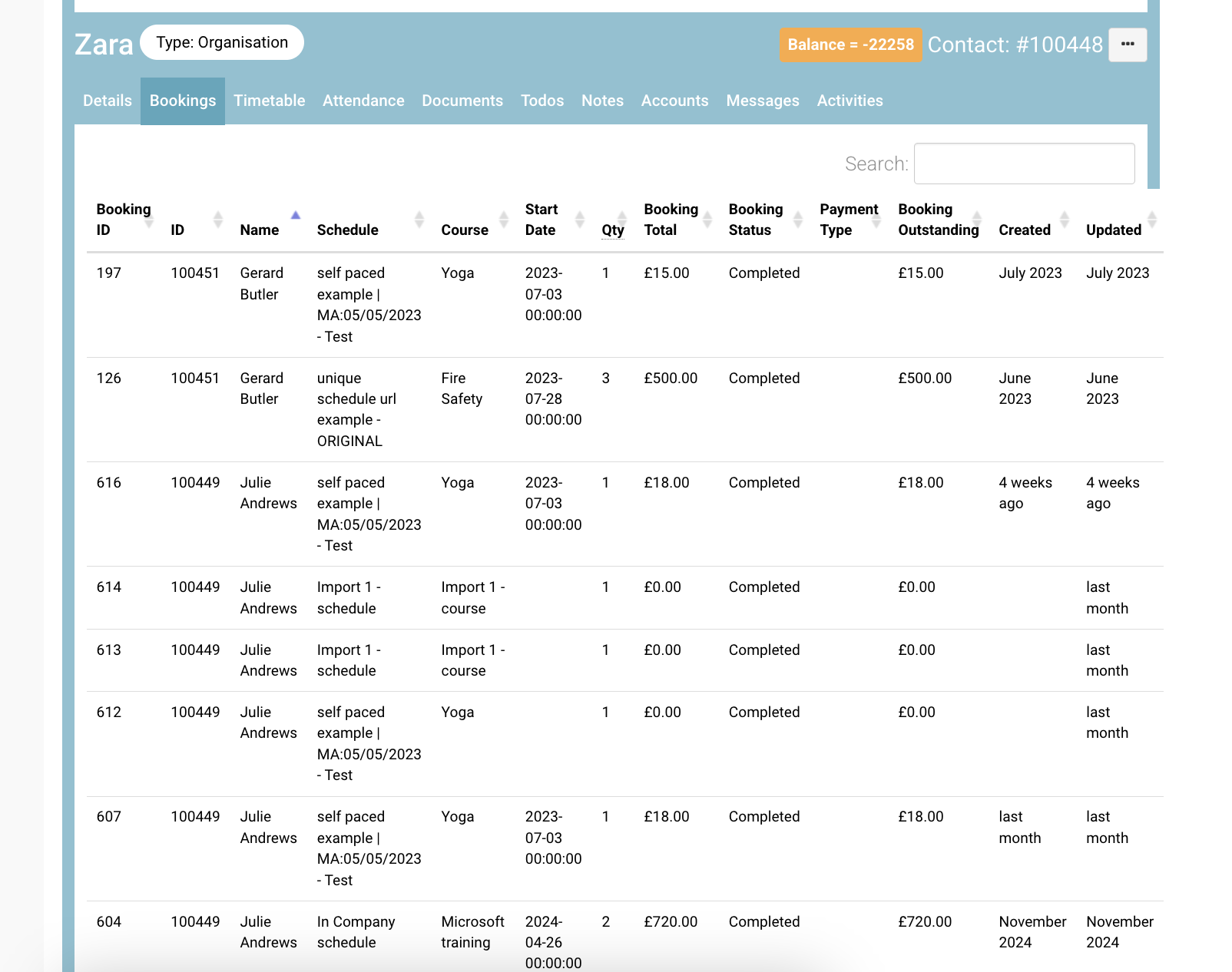Open the Activities tab
The width and height of the screenshot is (1232, 972).
pos(849,101)
